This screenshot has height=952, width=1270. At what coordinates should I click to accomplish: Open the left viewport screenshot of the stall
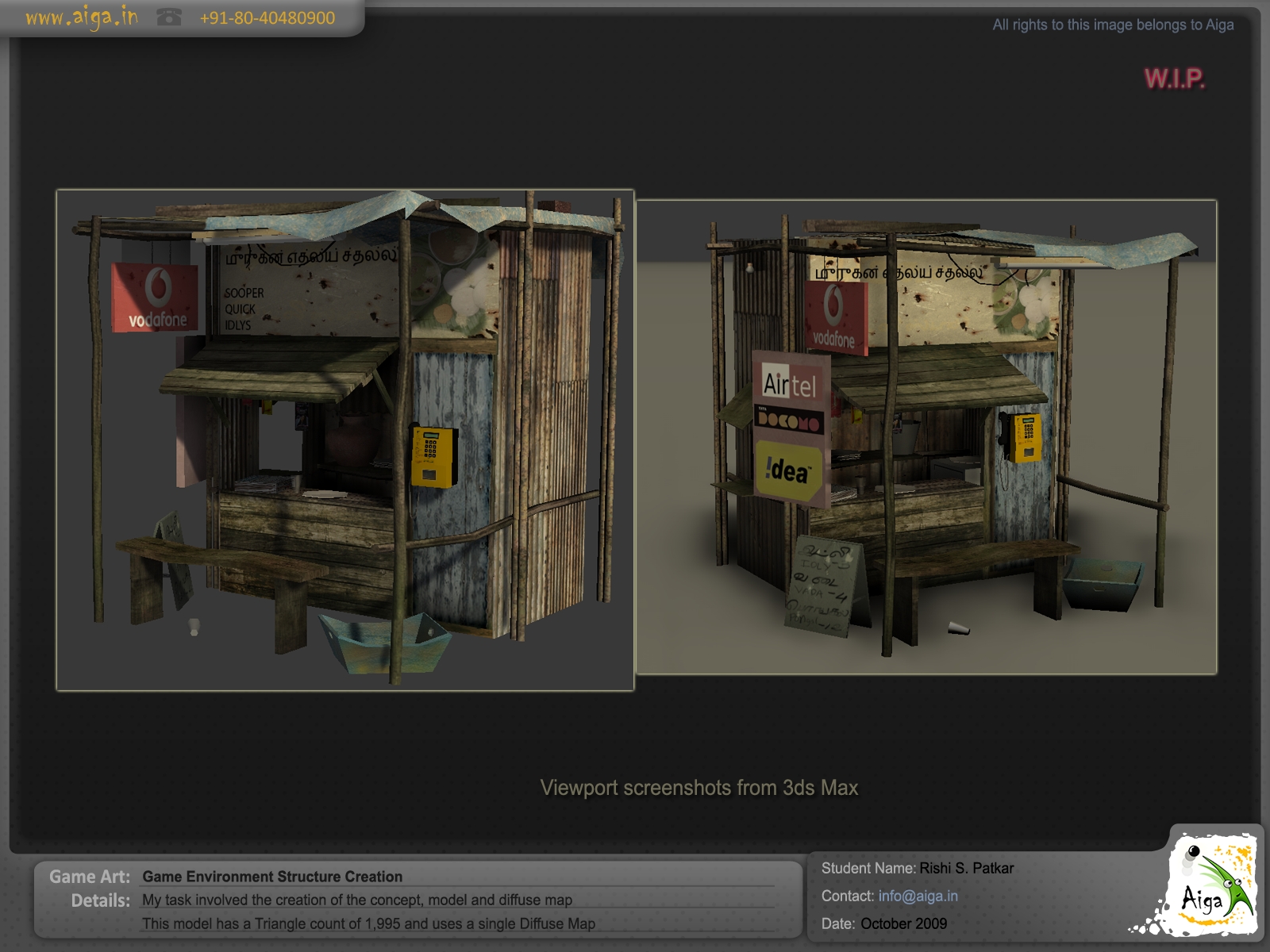345,440
